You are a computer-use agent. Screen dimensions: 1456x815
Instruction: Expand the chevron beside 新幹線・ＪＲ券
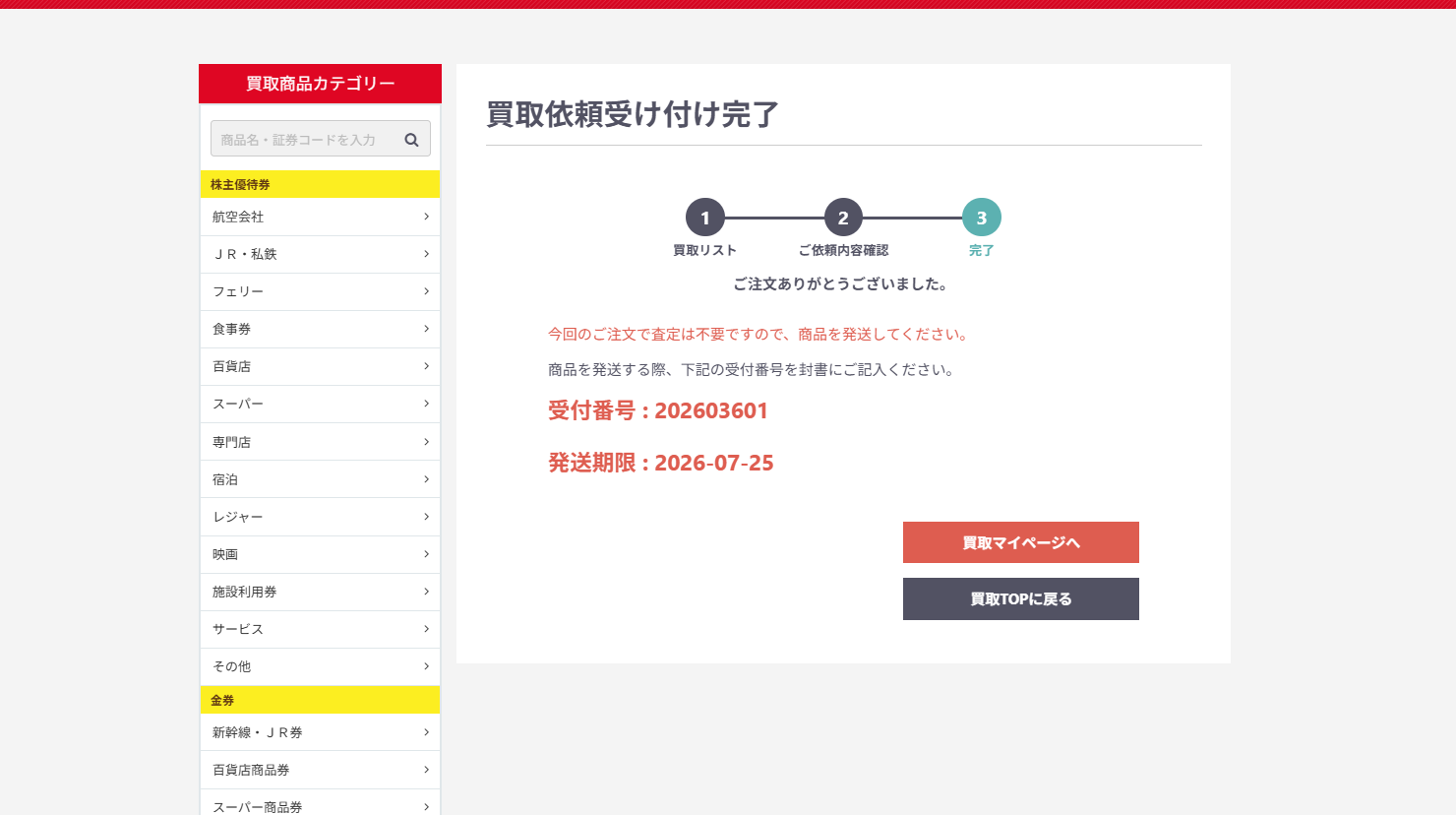426,732
